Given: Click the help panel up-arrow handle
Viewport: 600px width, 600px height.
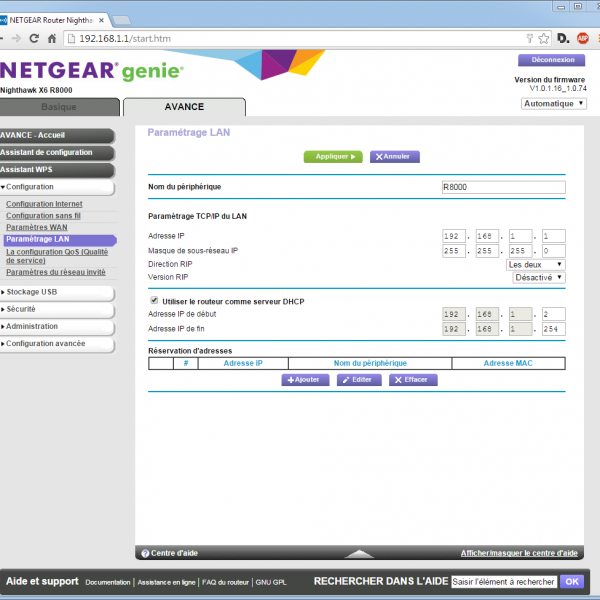Looking at the screenshot, I should point(359,553).
